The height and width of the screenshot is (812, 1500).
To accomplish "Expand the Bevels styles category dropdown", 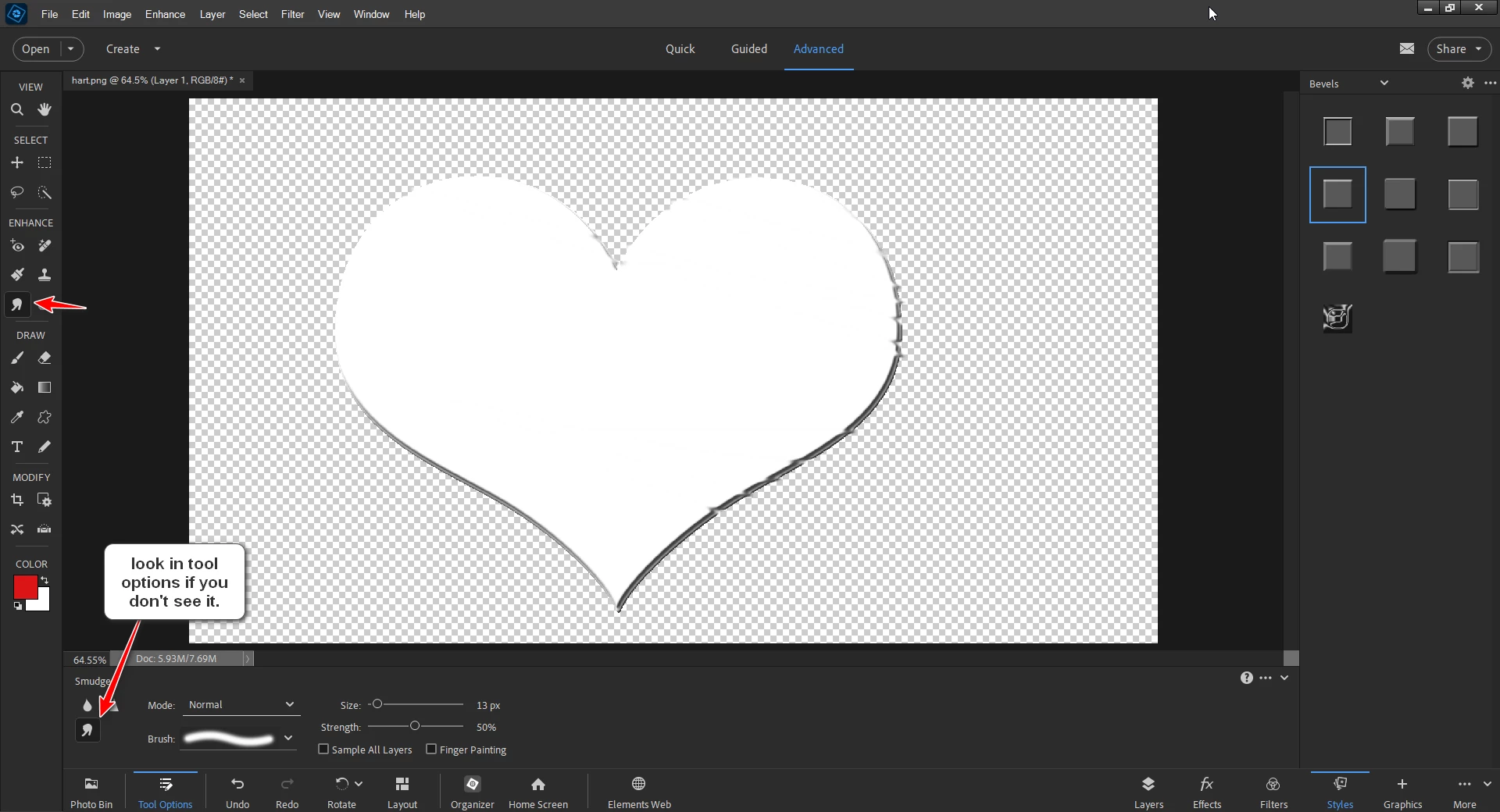I will (x=1384, y=84).
